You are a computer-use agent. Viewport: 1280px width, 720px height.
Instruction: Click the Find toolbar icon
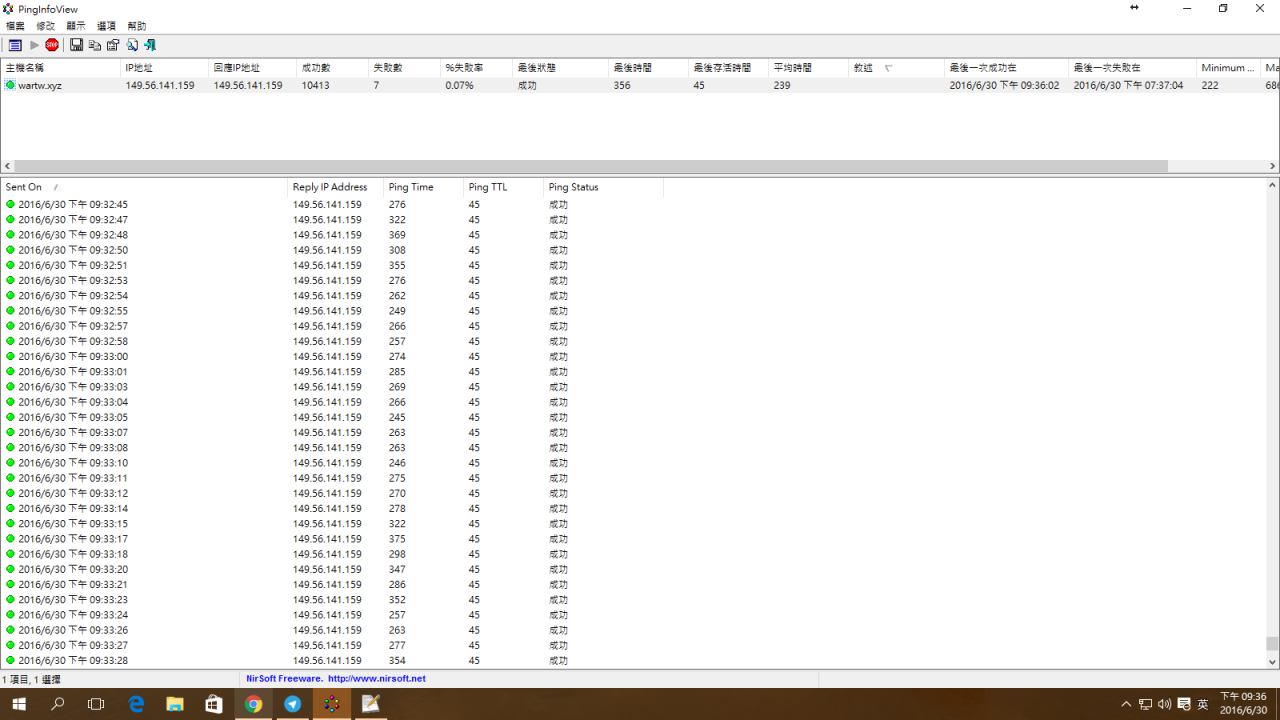132,45
